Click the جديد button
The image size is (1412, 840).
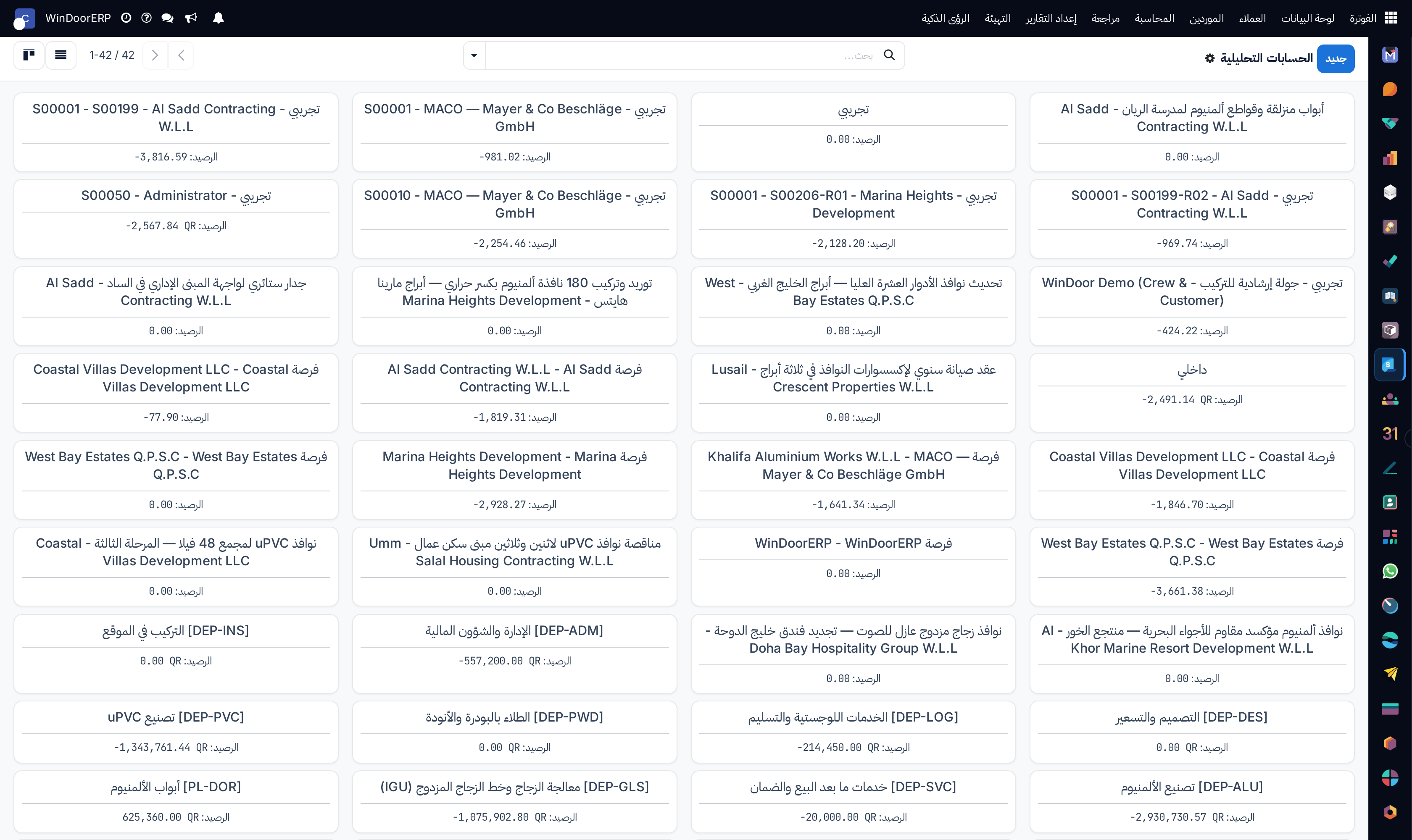coord(1335,59)
